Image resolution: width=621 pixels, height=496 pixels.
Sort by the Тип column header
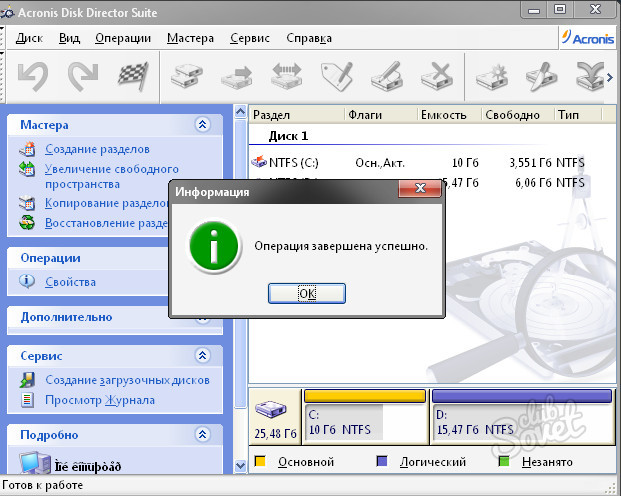pos(577,114)
